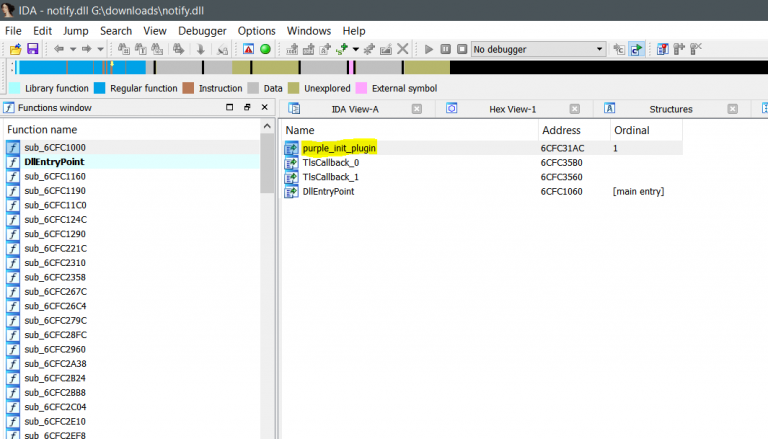This screenshot has height=439, width=768.
Task: Select sub_6CFC1000 in Functions window
Action: click(54, 148)
